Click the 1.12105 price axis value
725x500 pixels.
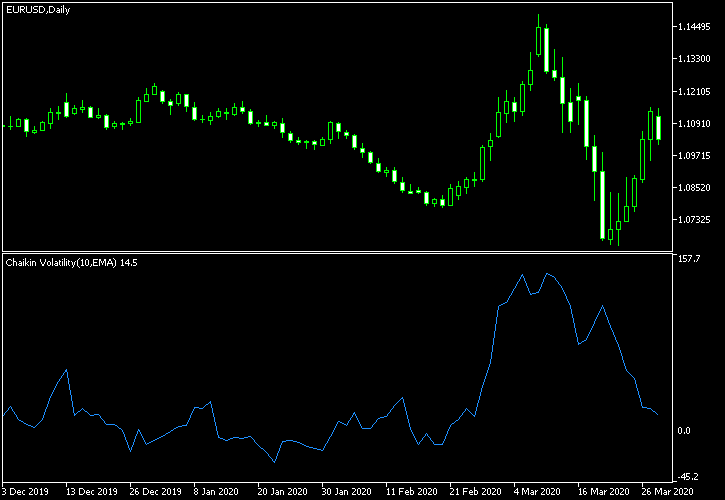[694, 92]
